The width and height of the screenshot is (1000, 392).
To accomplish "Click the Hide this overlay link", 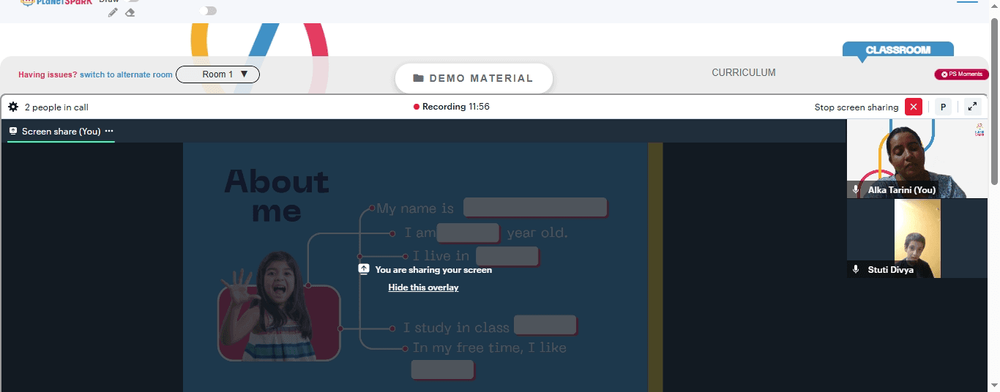I will pyautogui.click(x=423, y=287).
